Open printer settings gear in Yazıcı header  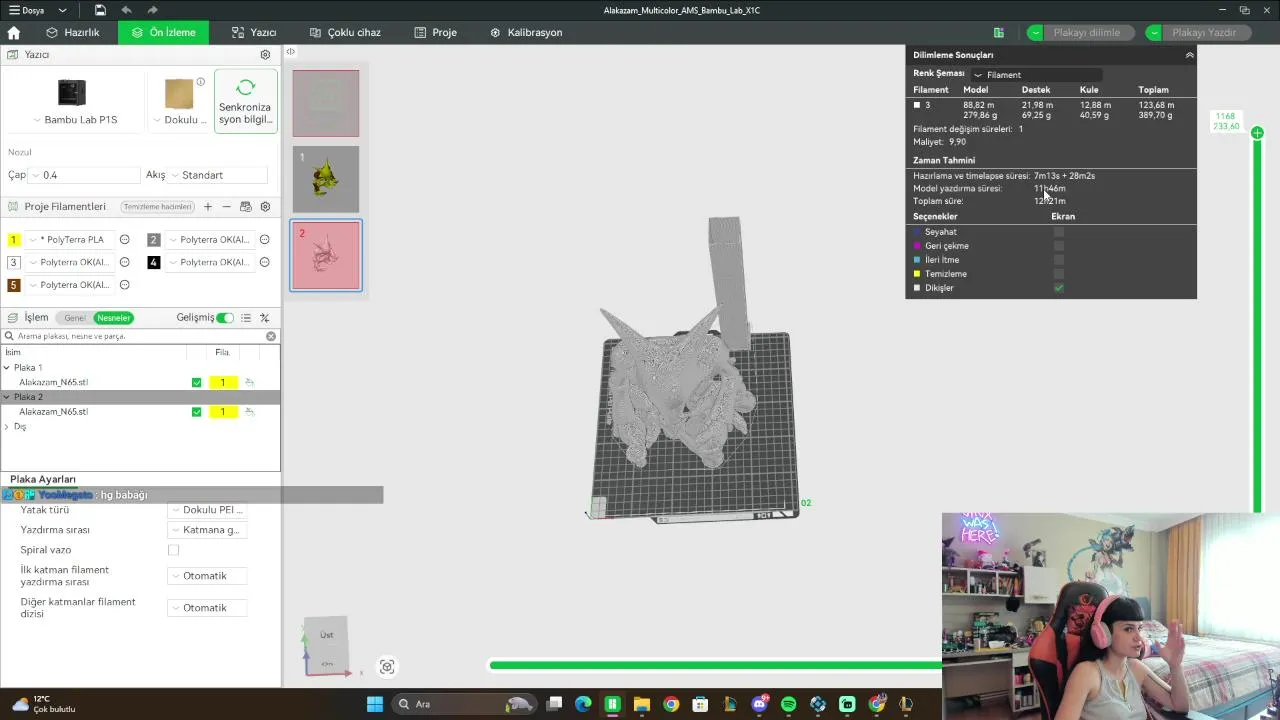point(265,55)
